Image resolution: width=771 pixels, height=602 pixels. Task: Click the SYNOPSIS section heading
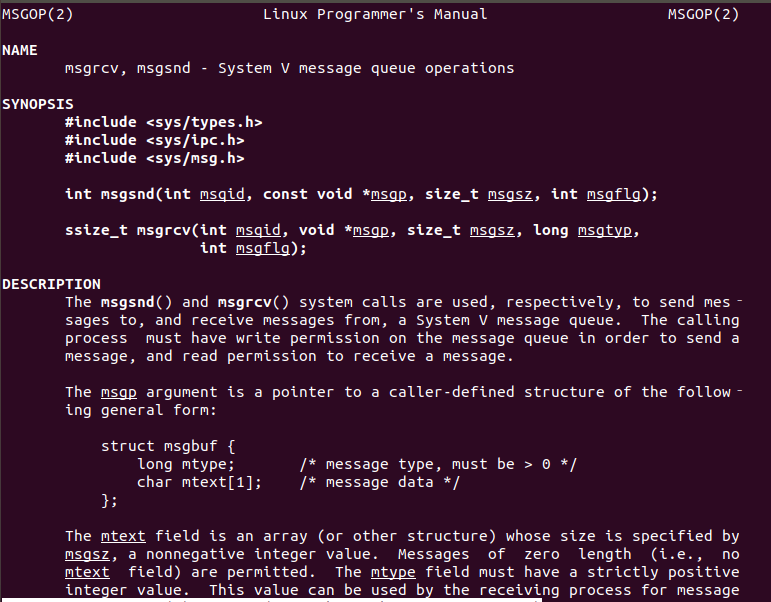click(x=38, y=104)
